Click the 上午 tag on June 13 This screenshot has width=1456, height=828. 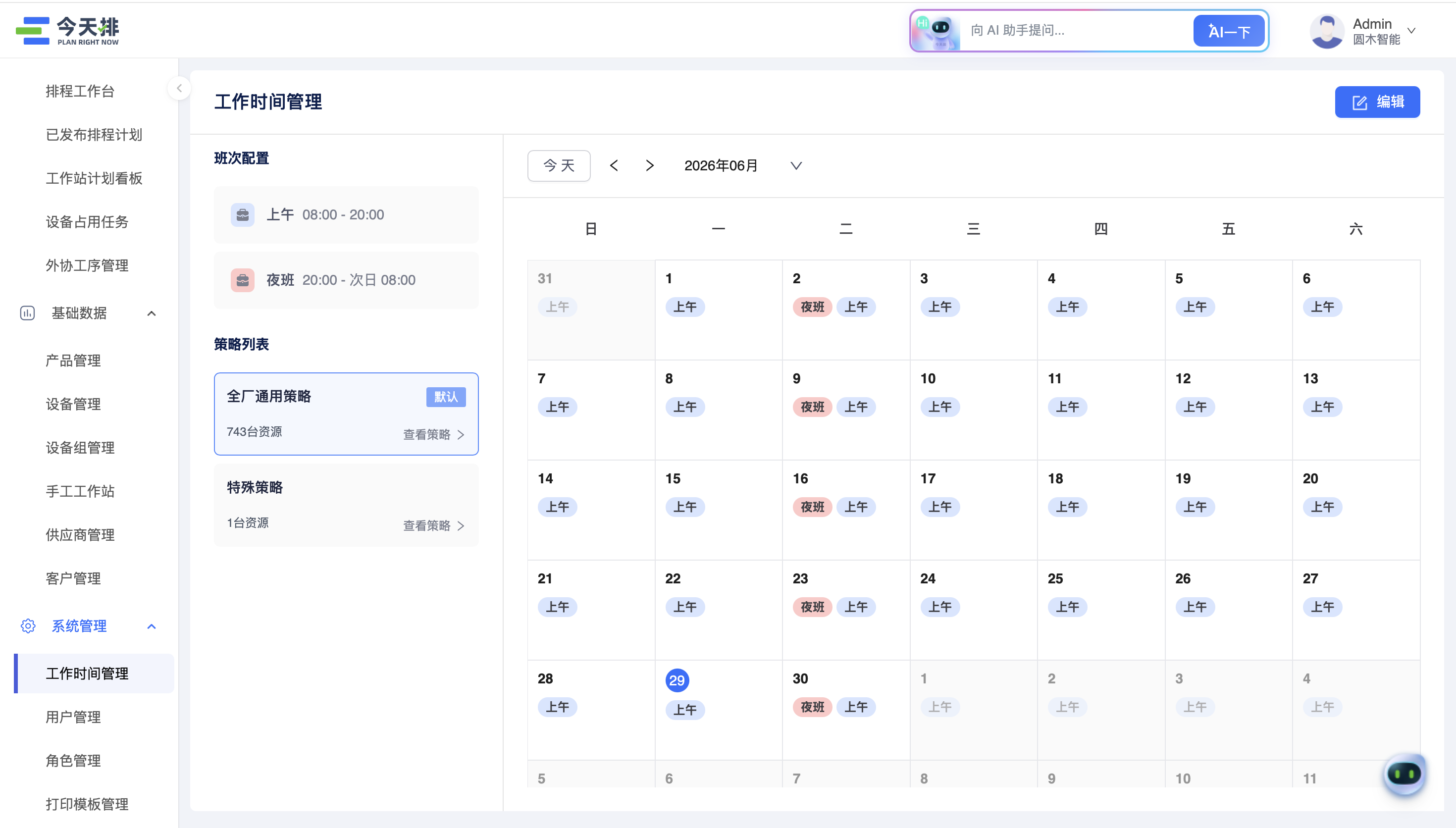1322,407
